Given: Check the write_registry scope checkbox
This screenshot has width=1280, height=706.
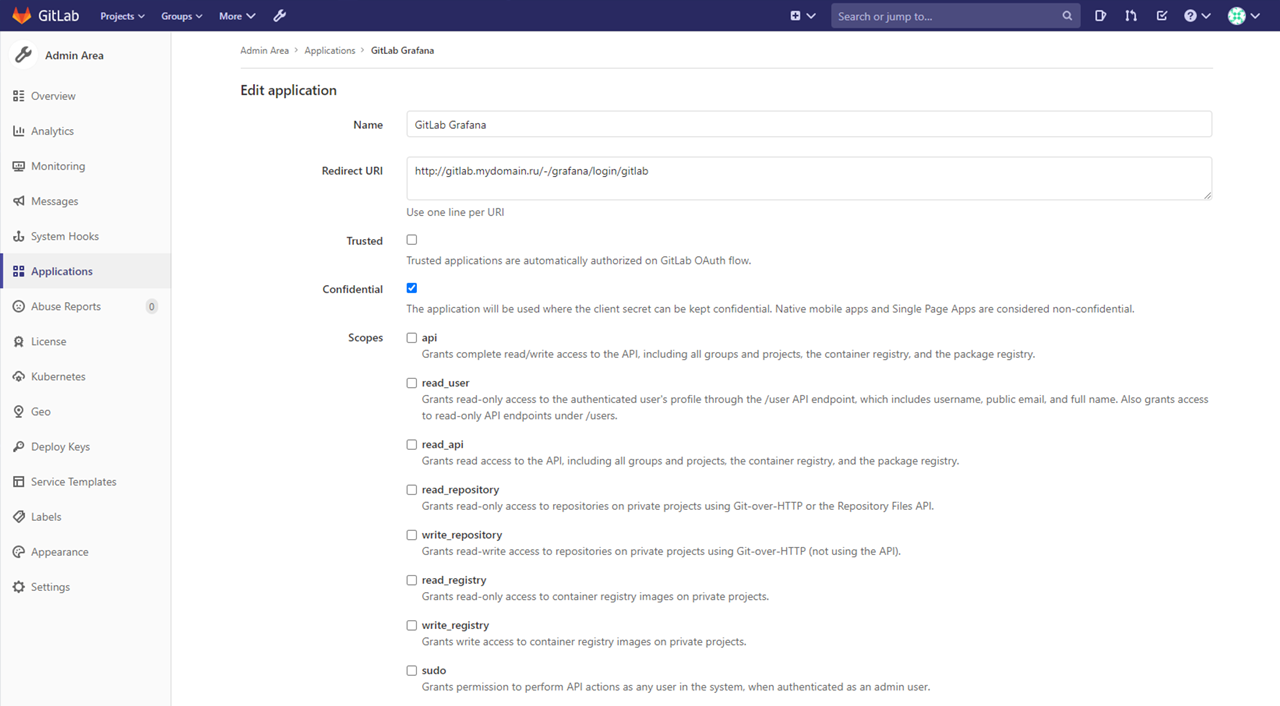Looking at the screenshot, I should point(412,625).
